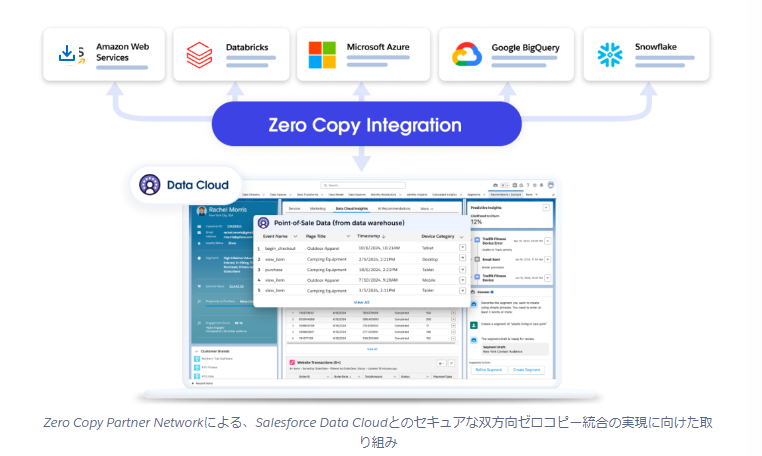Open the AI Recommendations tab

[394, 209]
